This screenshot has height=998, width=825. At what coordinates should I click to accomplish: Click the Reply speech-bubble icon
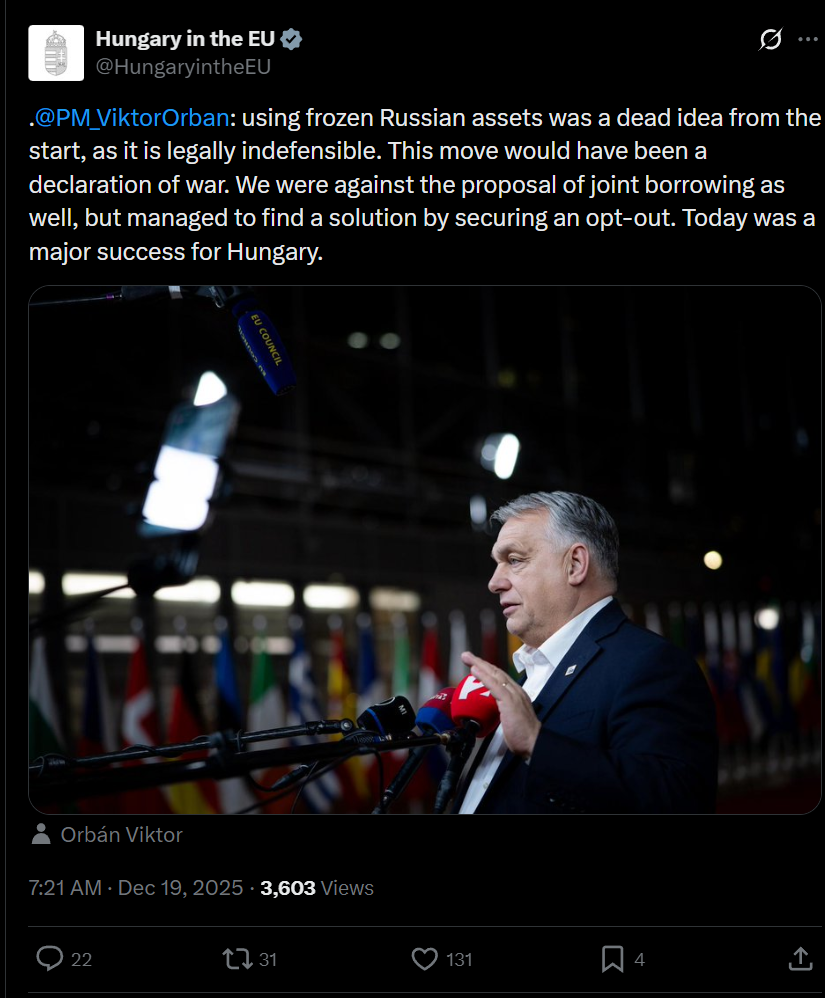click(50, 959)
